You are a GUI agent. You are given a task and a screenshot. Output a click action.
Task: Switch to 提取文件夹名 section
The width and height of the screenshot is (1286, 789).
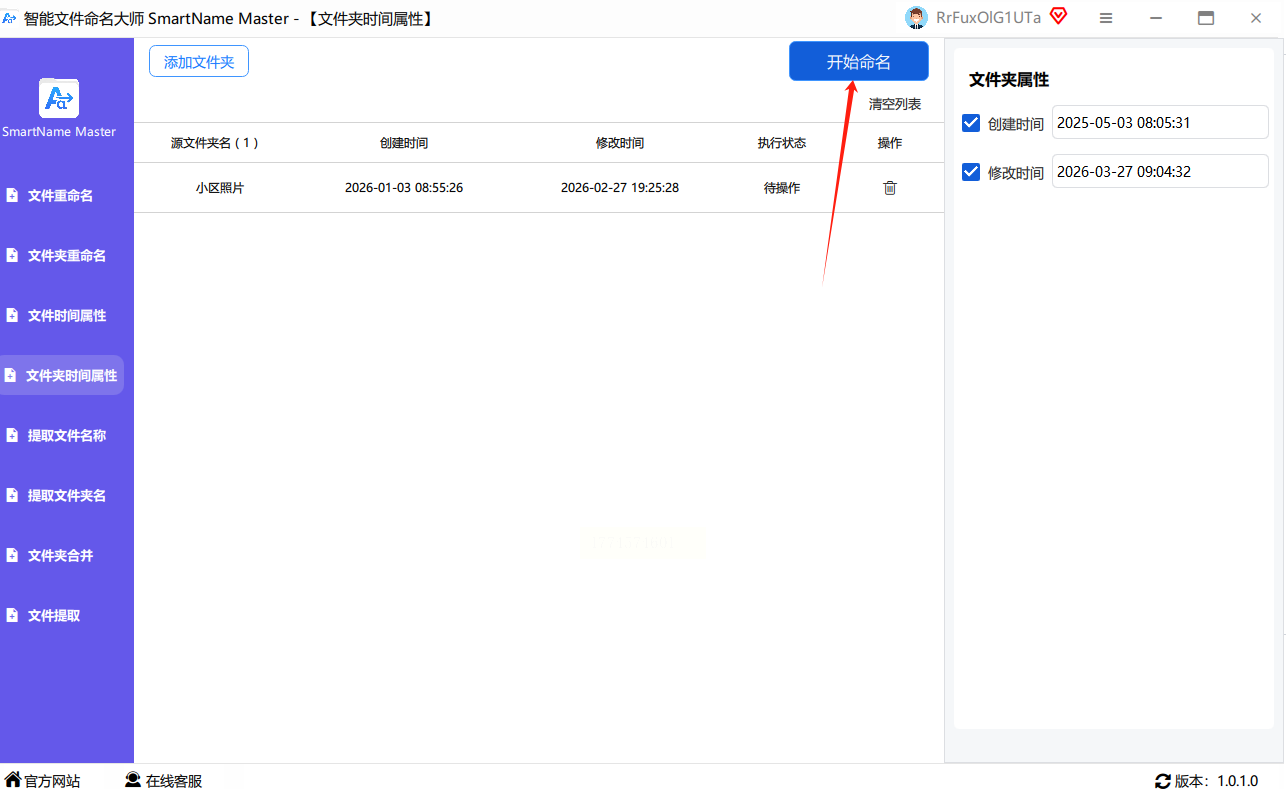pos(67,496)
